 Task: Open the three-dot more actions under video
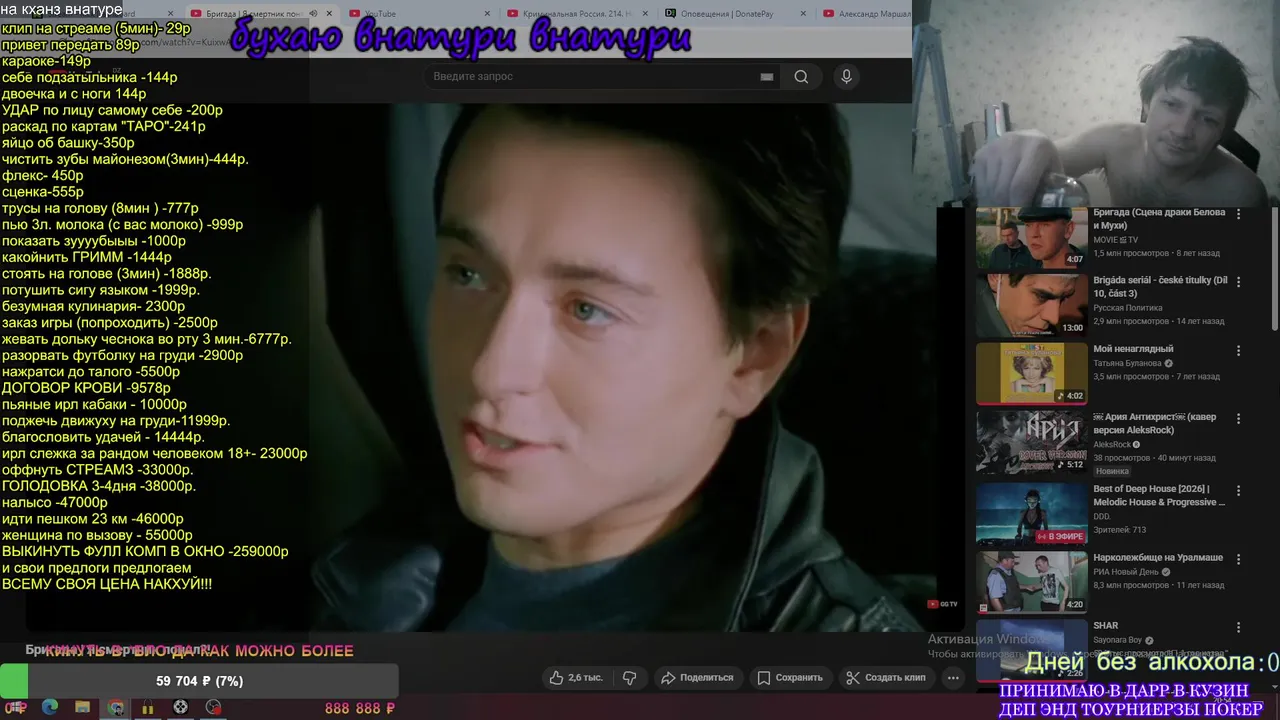tap(953, 678)
